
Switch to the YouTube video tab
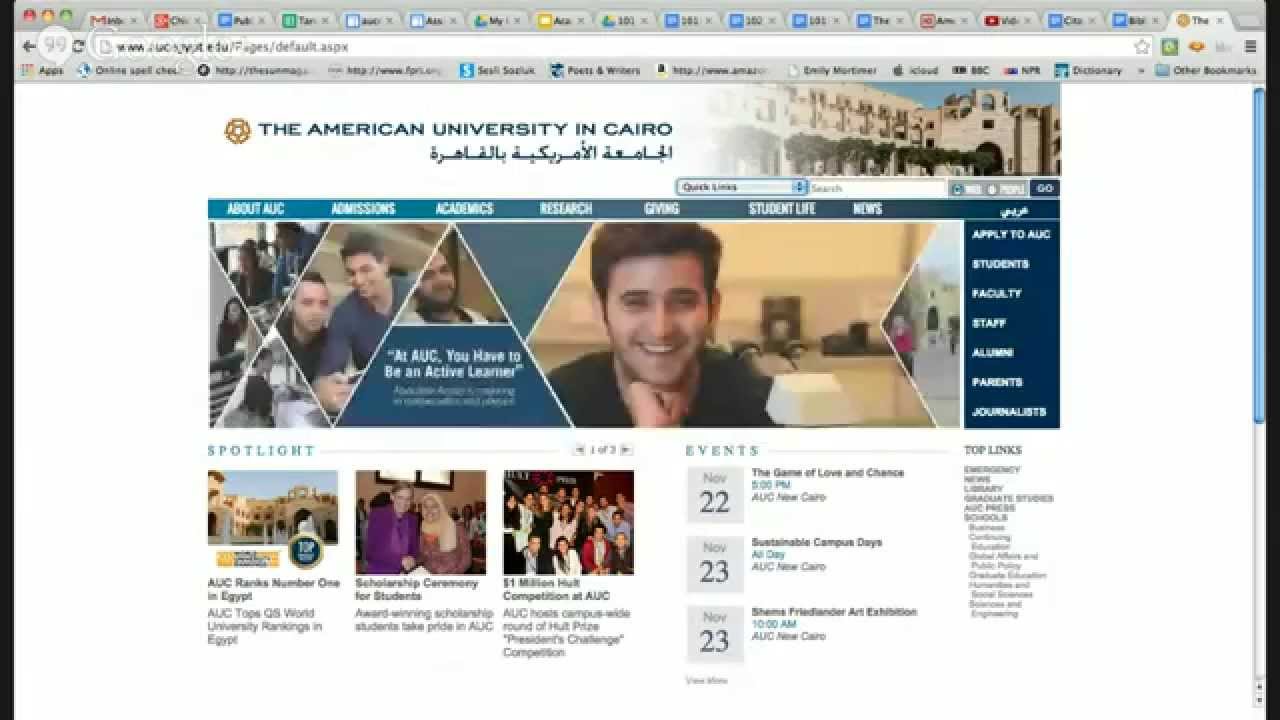[x=1006, y=20]
